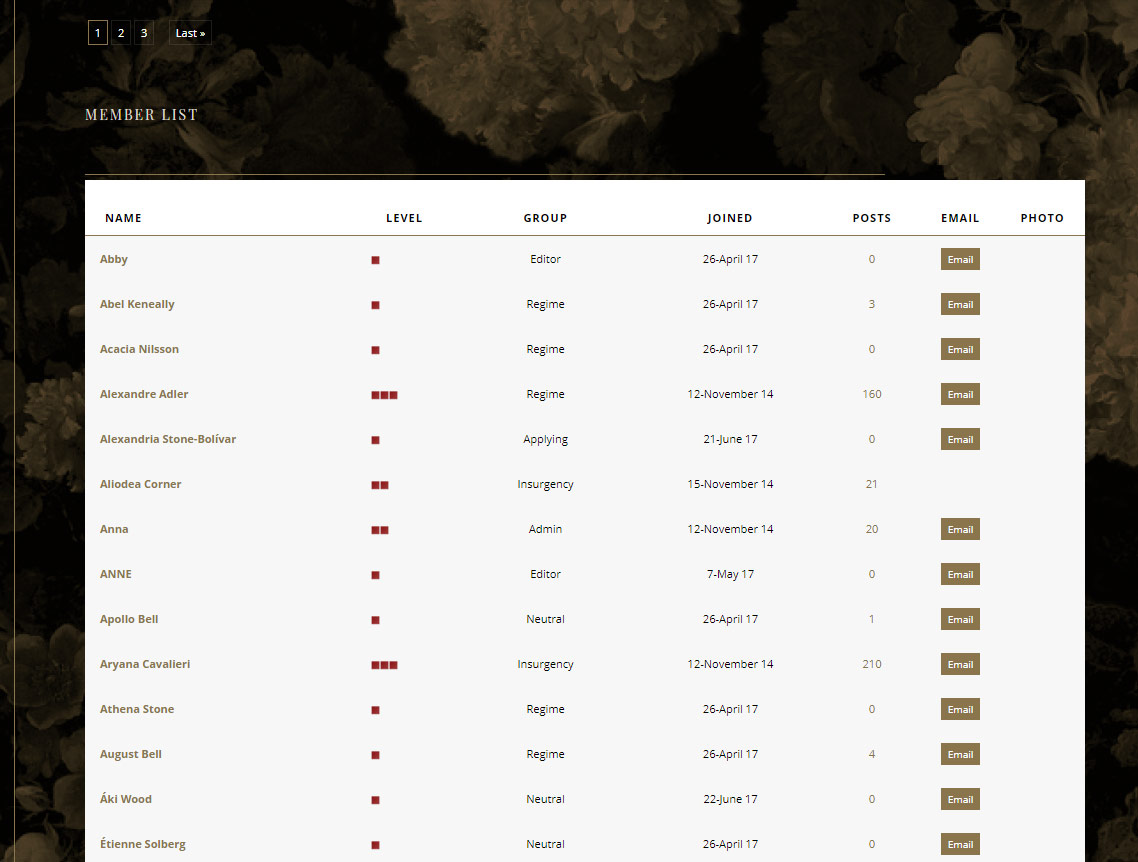1138x862 pixels.
Task: Sort by LEVEL column header
Action: (x=404, y=218)
